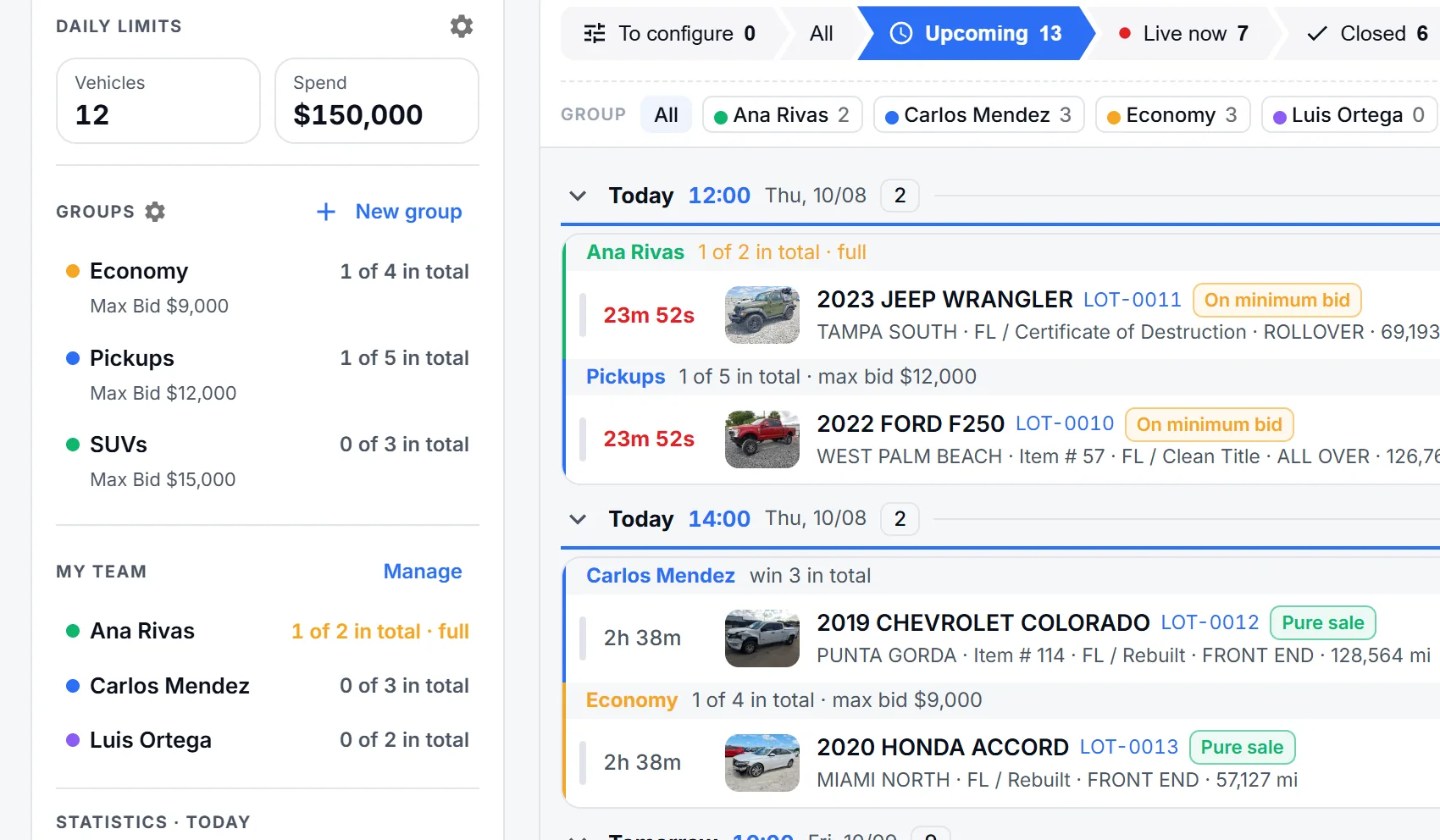Open LOT-0012 link
Image resolution: width=1440 pixels, height=840 pixels.
pyautogui.click(x=1210, y=623)
